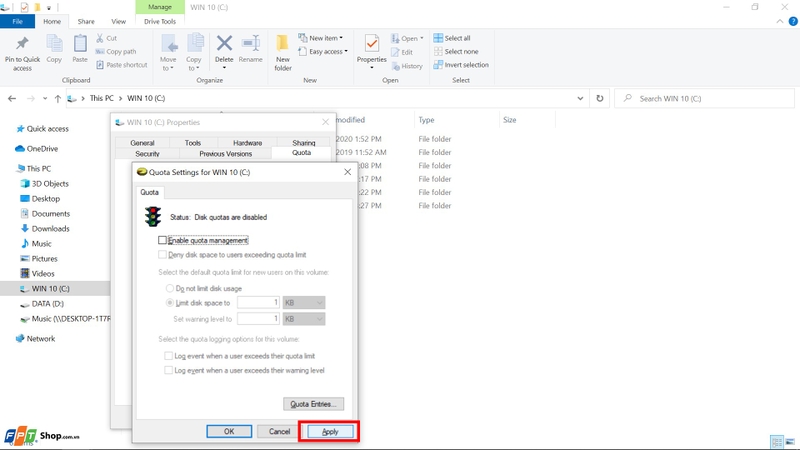
Task: Open address bar history dropdown chevron
Action: tap(580, 98)
